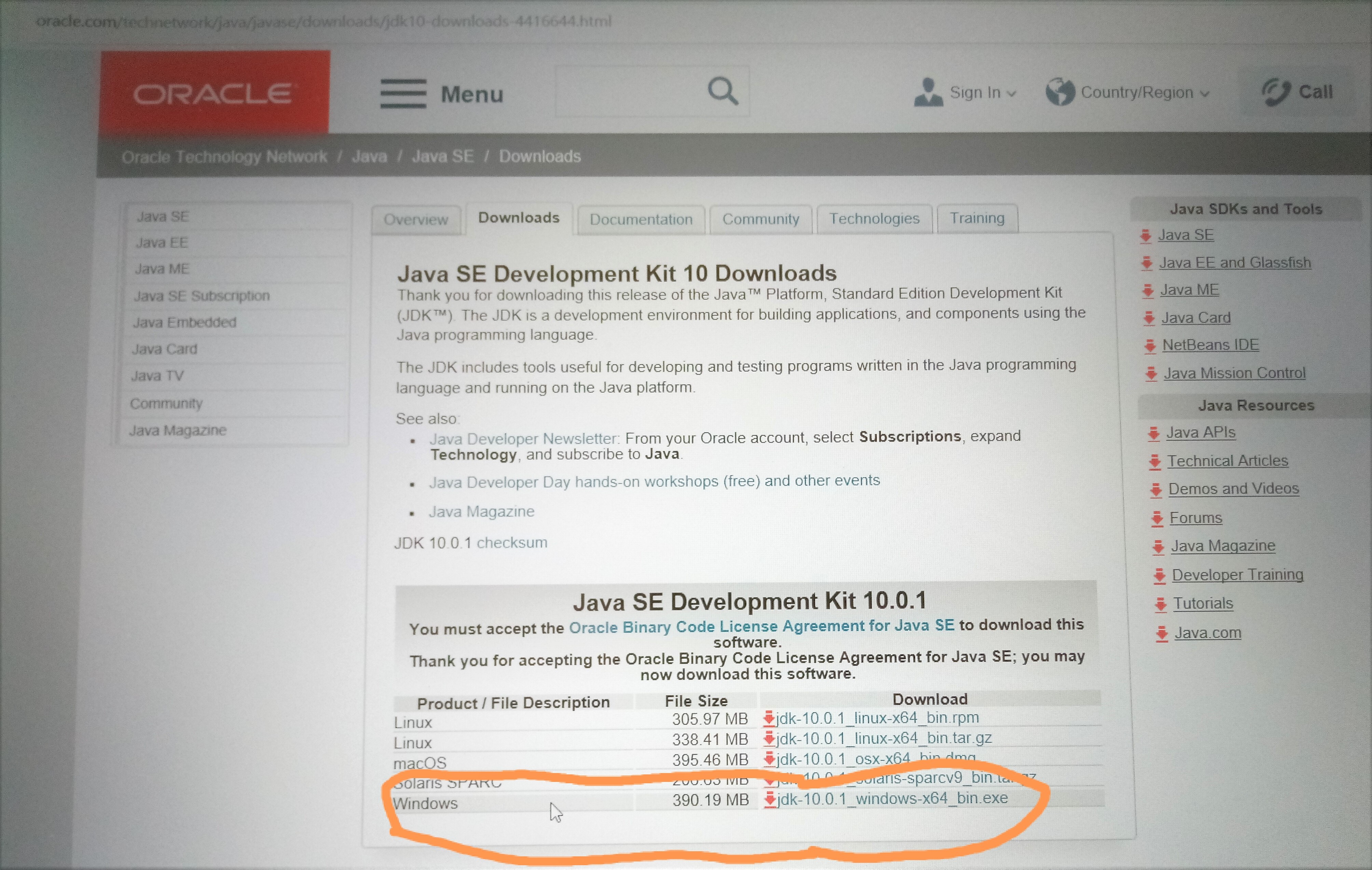Expand the Sign In dropdown
The width and height of the screenshot is (1372, 870).
1011,94
